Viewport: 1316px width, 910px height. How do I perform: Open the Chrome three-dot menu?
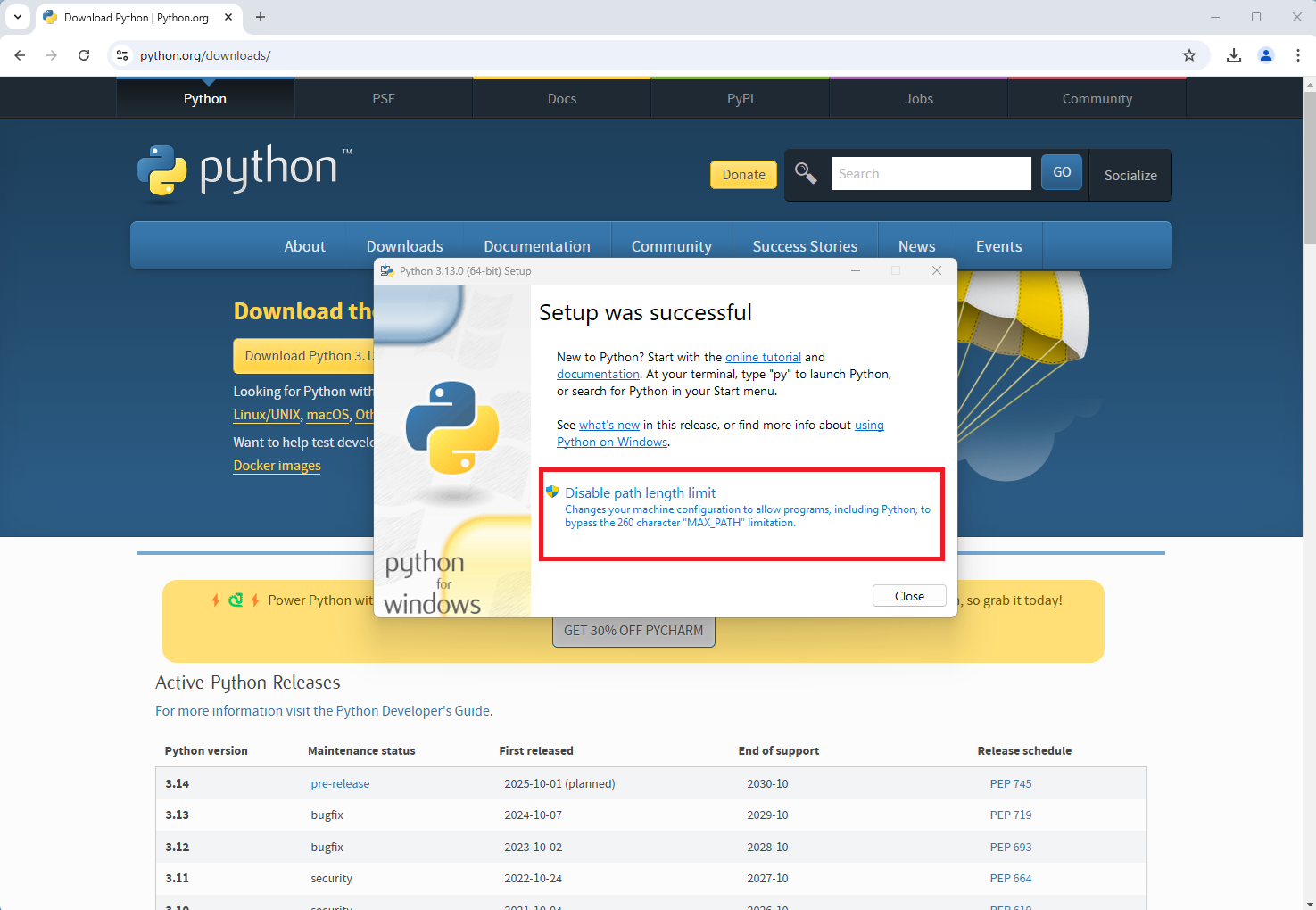[x=1298, y=55]
